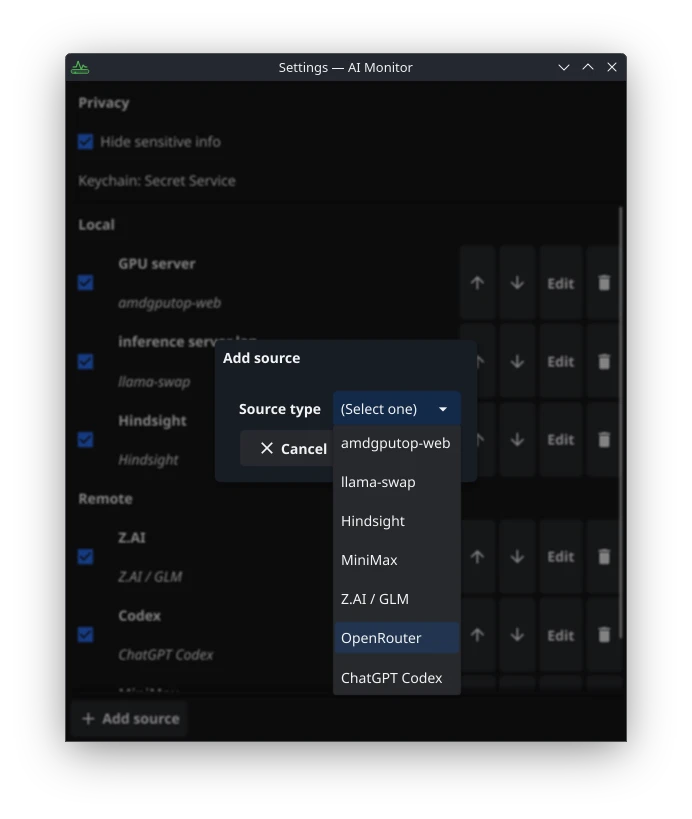Viewport: 692px width, 819px height.
Task: Move Z.AI source down
Action: pyautogui.click(x=517, y=557)
